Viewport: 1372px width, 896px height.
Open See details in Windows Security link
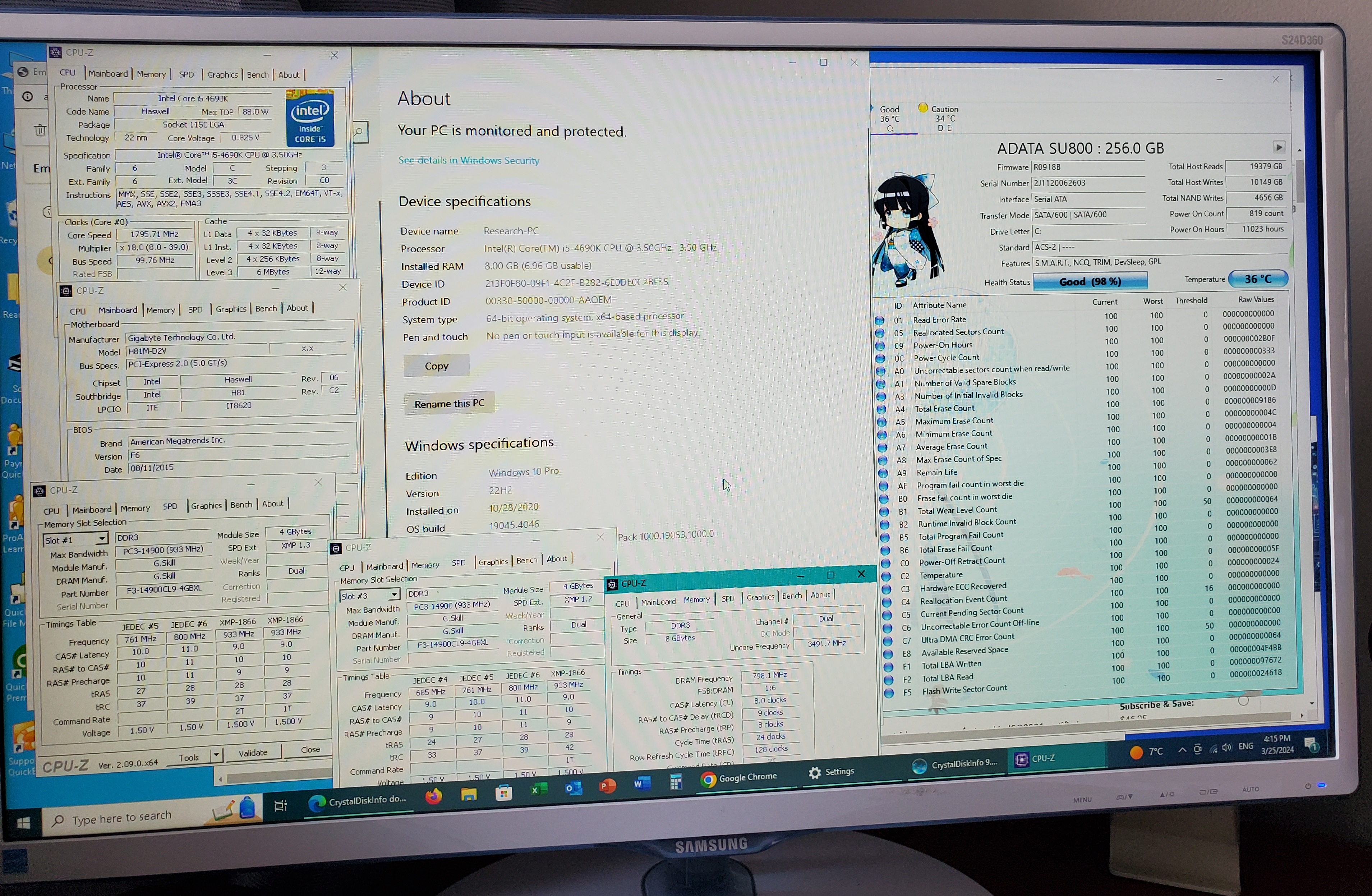(469, 160)
